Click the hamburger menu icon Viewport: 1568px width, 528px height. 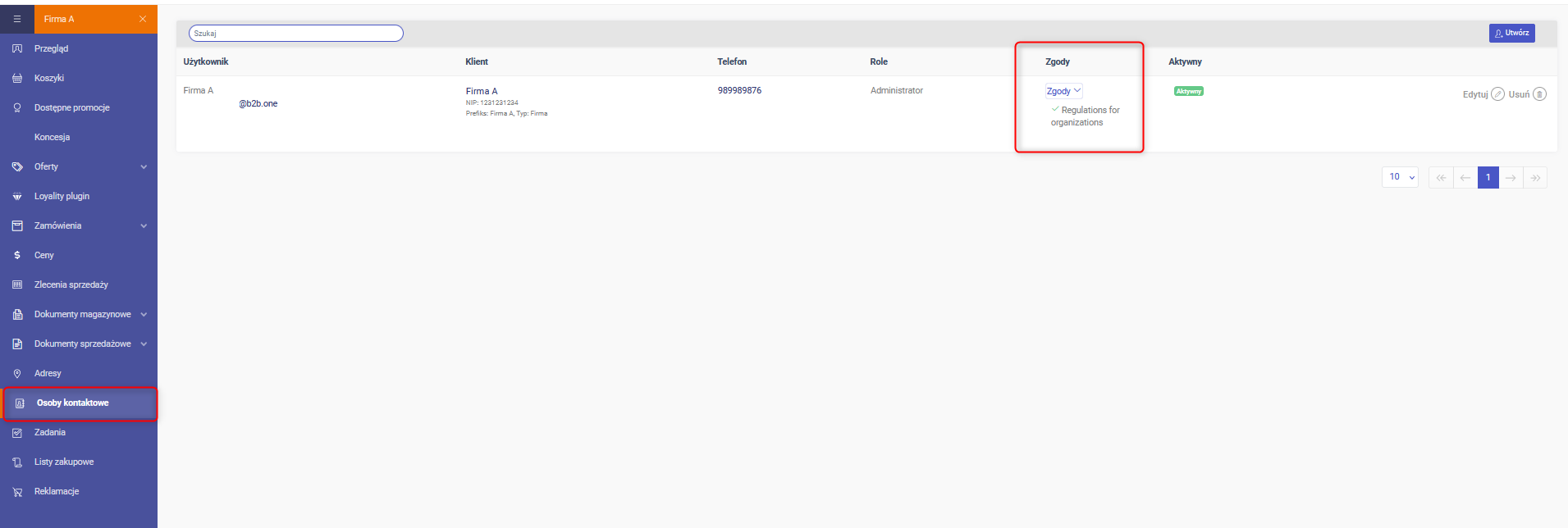[x=17, y=19]
